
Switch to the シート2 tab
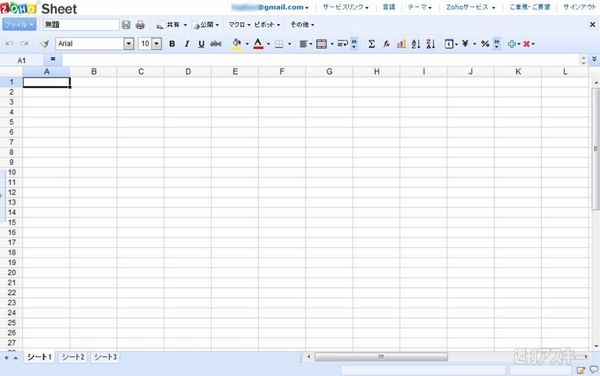(x=73, y=357)
